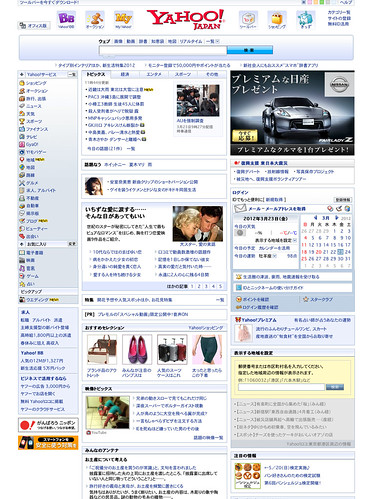Viewport: 375px width, 499px height.
Task: Click the blue 検索 search button
Action: [x=250, y=50]
